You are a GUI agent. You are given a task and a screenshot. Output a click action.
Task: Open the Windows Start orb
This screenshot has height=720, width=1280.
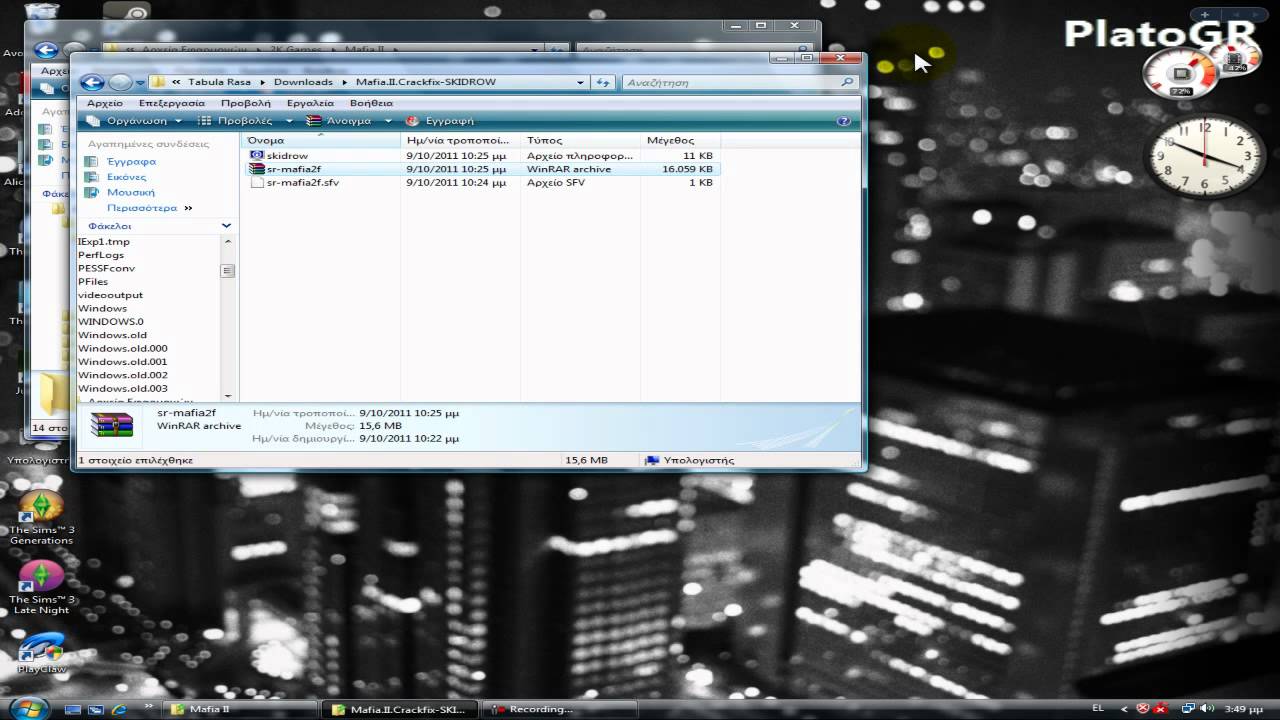(28, 707)
